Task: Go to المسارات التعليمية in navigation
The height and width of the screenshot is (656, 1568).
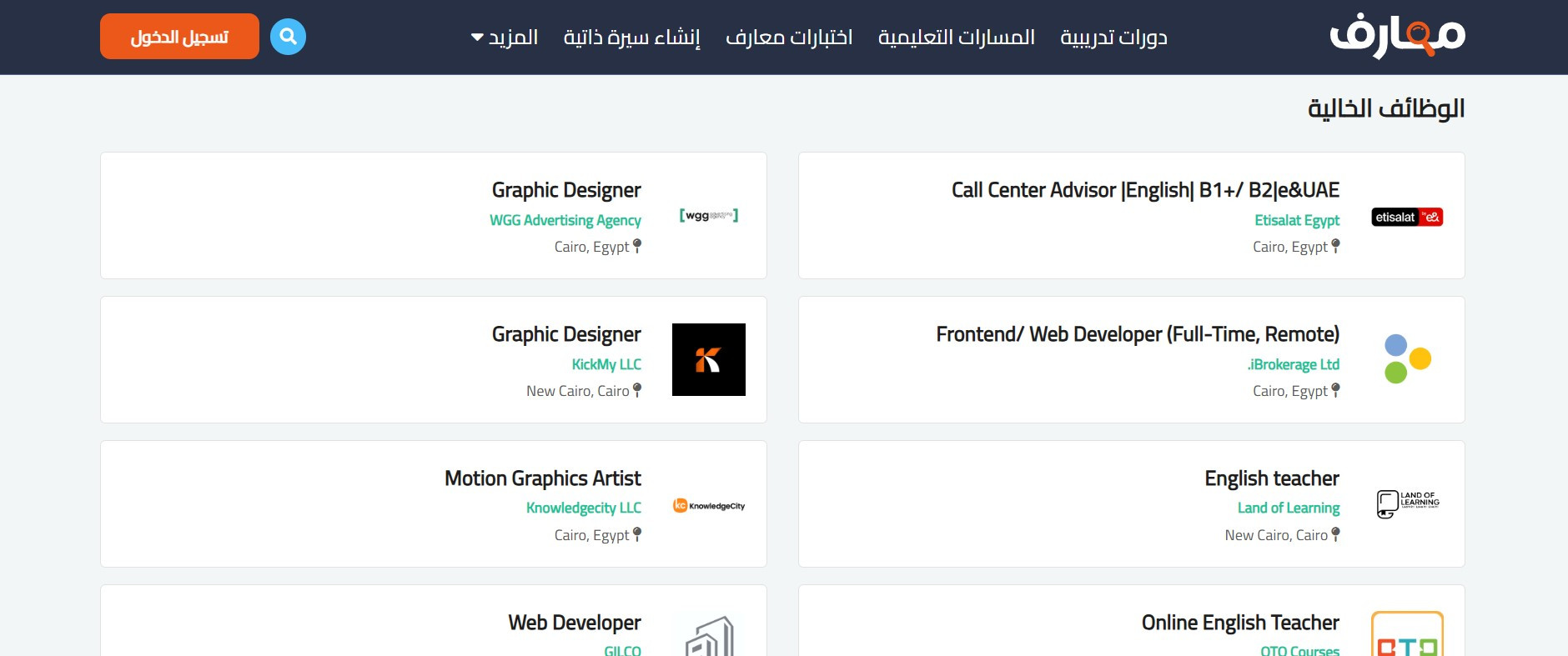Action: [956, 38]
